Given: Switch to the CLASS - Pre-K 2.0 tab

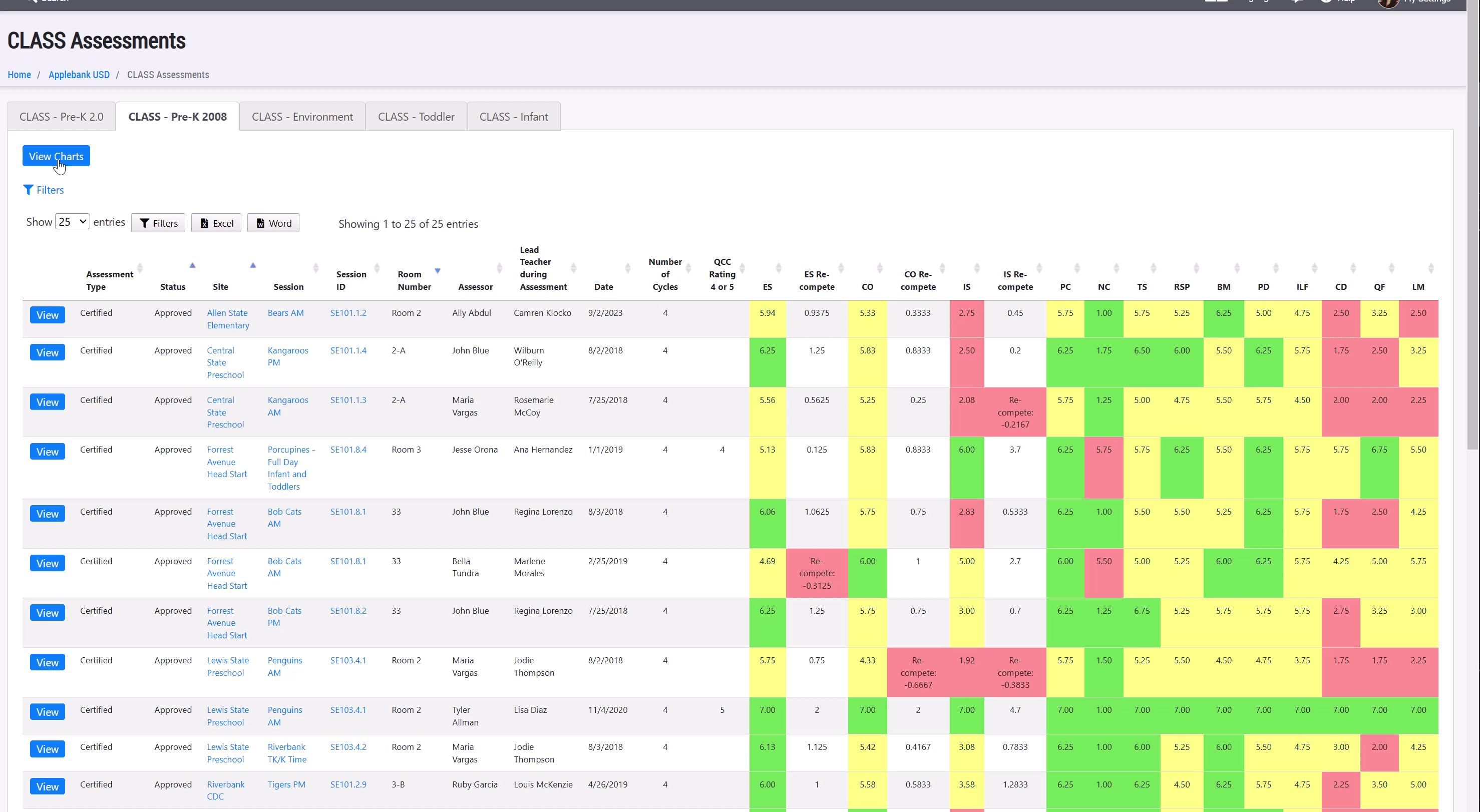Looking at the screenshot, I should (62, 117).
